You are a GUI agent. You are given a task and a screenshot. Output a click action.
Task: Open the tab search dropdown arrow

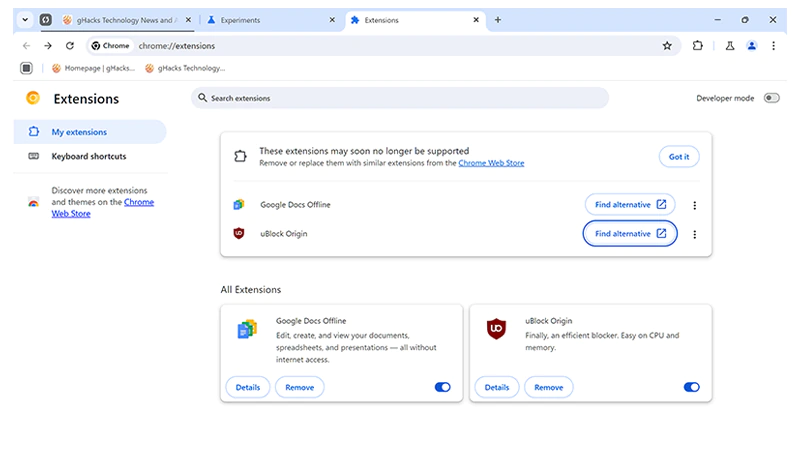(24, 20)
